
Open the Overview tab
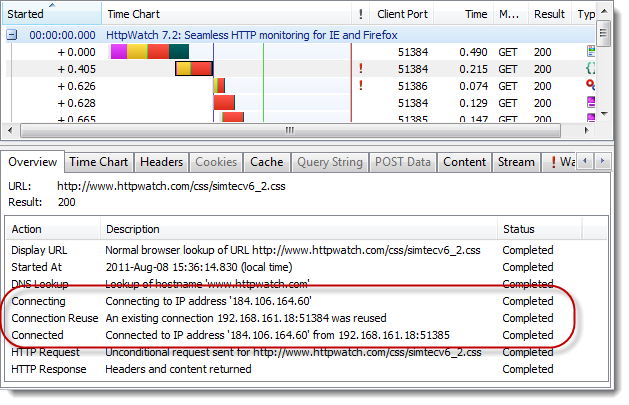click(32, 162)
